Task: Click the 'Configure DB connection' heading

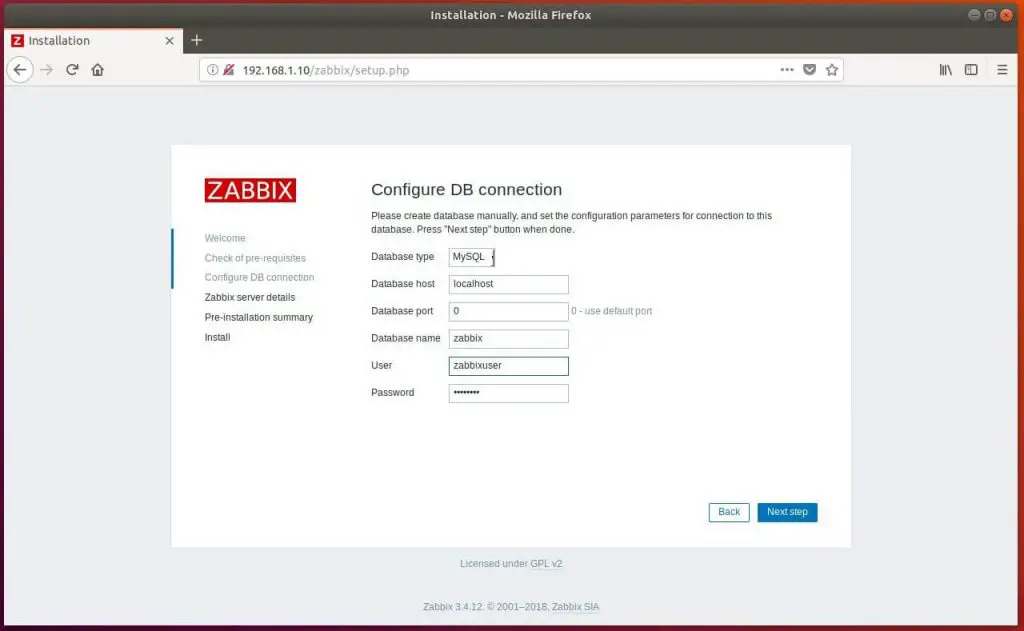Action: click(x=466, y=189)
